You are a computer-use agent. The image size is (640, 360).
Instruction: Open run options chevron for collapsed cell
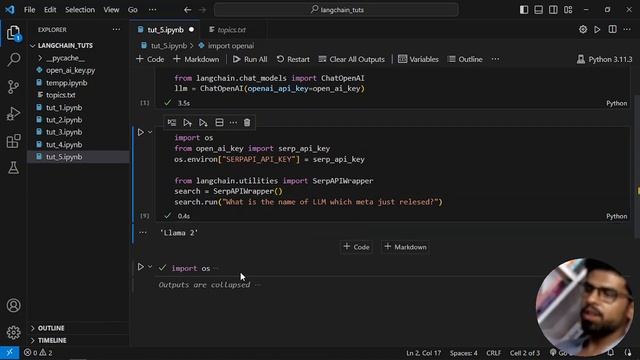click(x=150, y=267)
